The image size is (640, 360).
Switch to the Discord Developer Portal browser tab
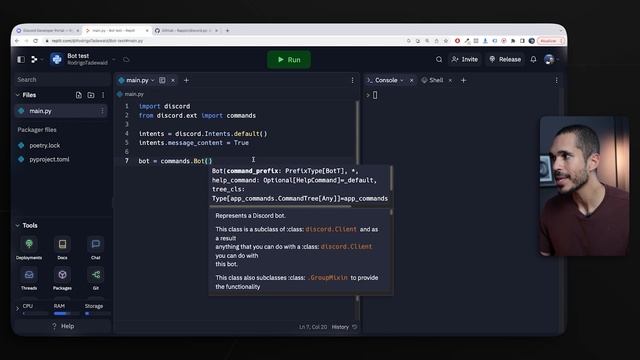click(x=47, y=31)
